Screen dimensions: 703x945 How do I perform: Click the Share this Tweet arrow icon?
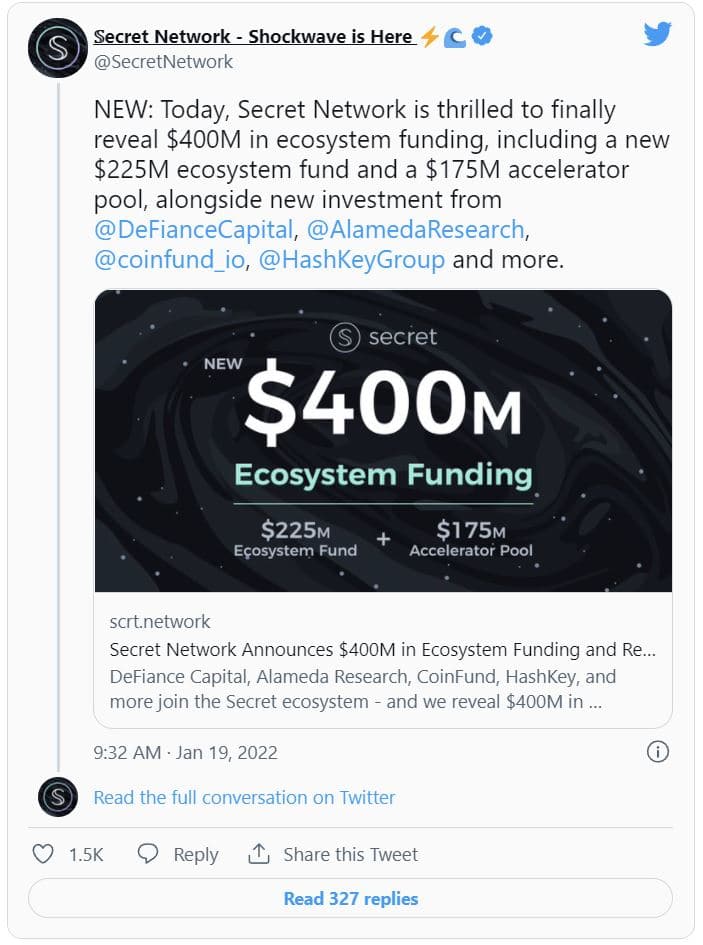pyautogui.click(x=259, y=854)
